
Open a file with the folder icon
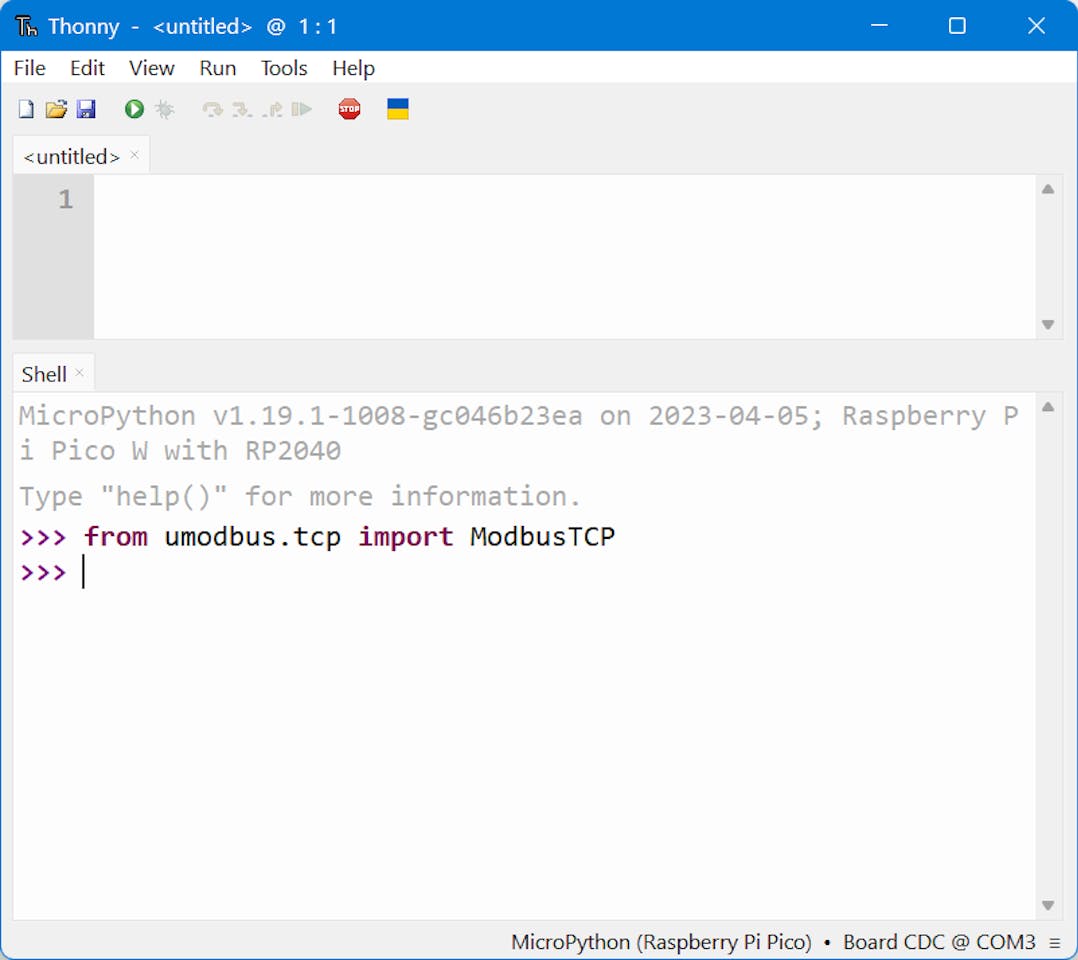[56, 109]
